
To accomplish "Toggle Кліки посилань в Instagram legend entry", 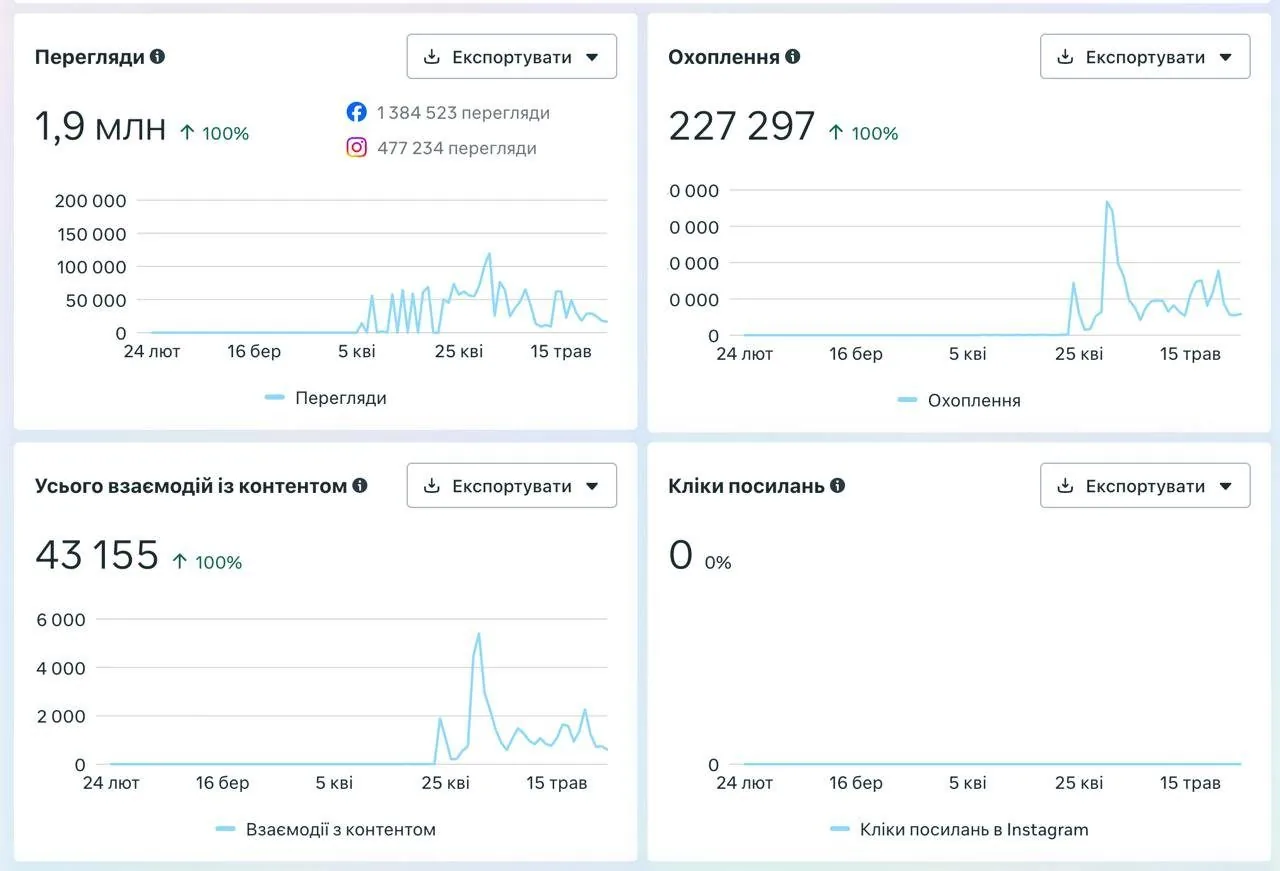I will tap(959, 829).
